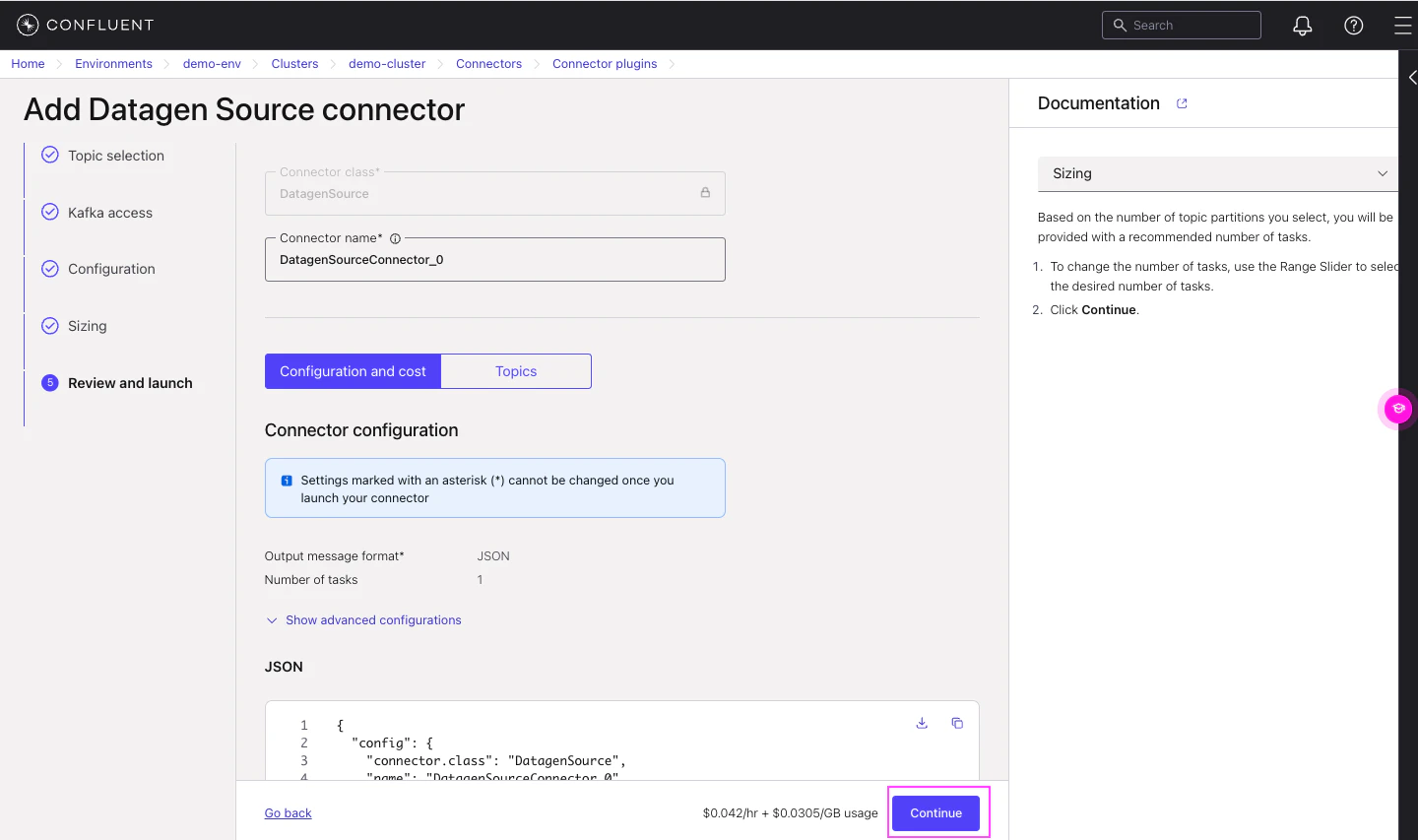Image resolution: width=1418 pixels, height=840 pixels.
Task: Click the Connector name info icon
Action: [396, 238]
